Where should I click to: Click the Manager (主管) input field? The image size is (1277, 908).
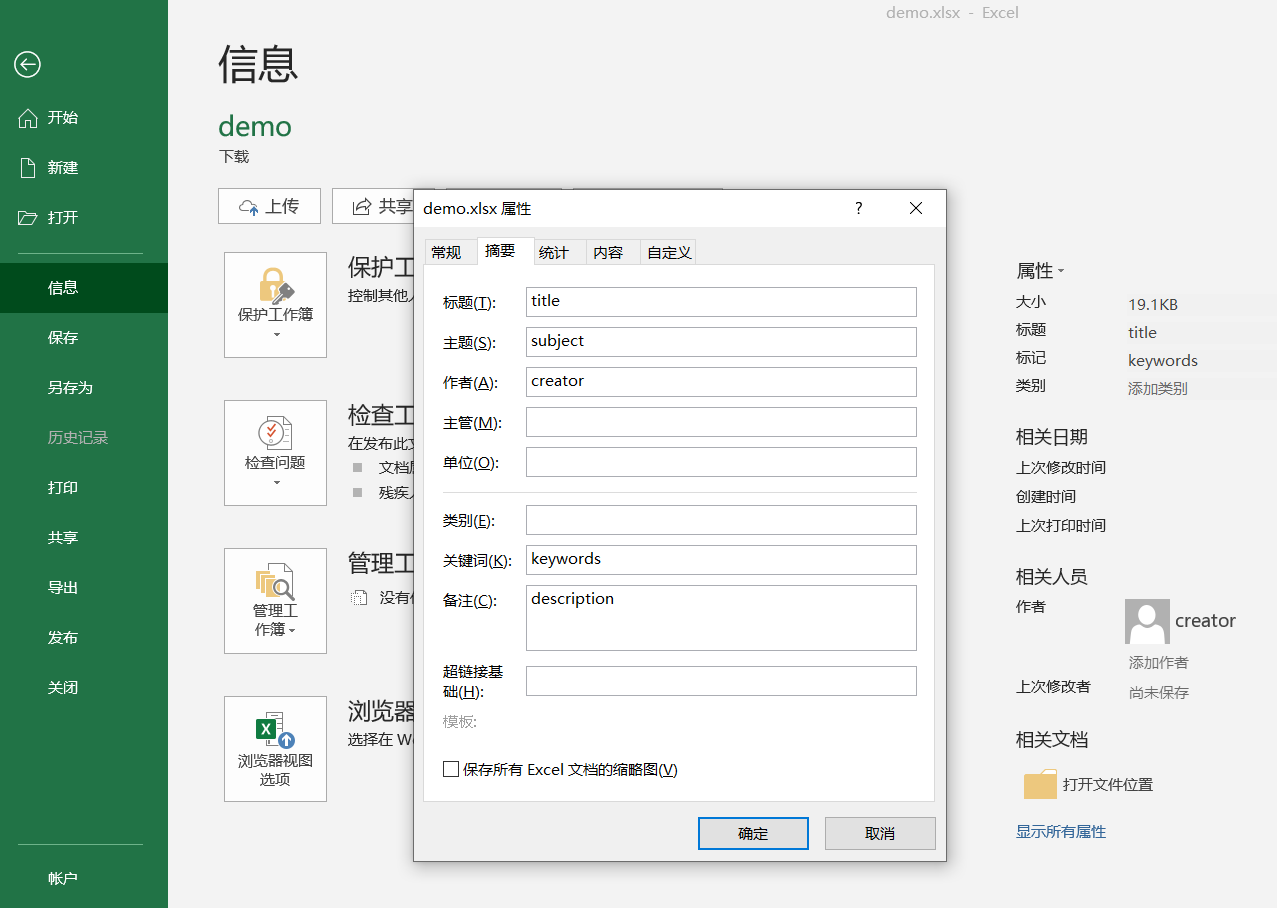point(721,422)
